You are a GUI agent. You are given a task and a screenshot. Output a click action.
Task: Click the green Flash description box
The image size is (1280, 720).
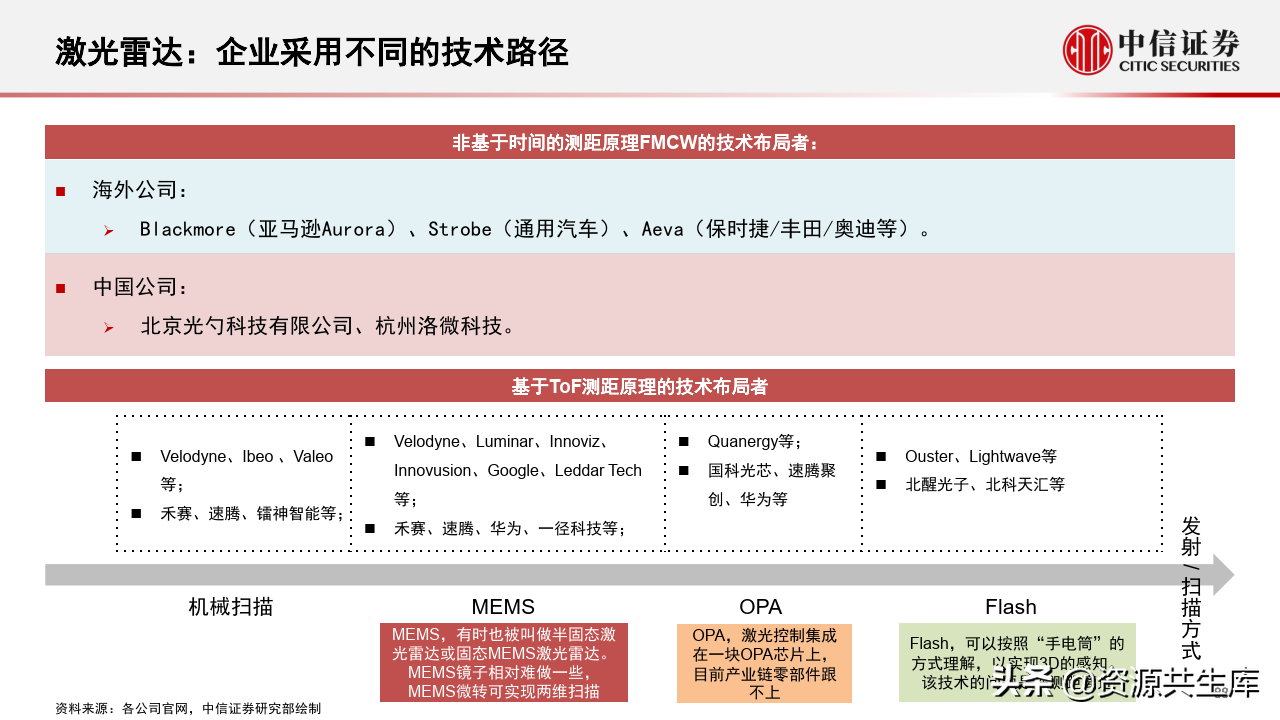pos(1017,662)
